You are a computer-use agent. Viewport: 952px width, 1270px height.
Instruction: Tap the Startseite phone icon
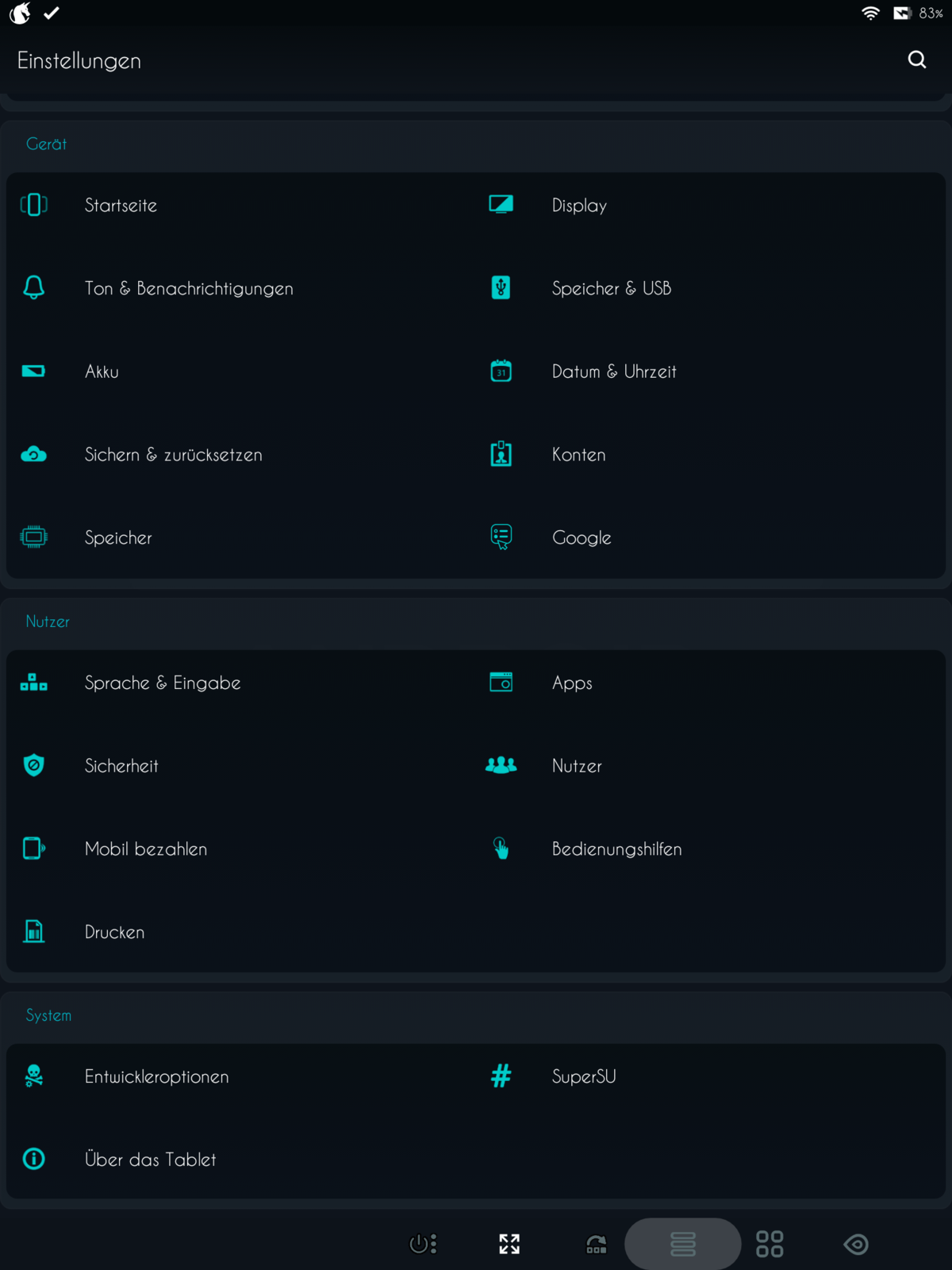tap(33, 205)
